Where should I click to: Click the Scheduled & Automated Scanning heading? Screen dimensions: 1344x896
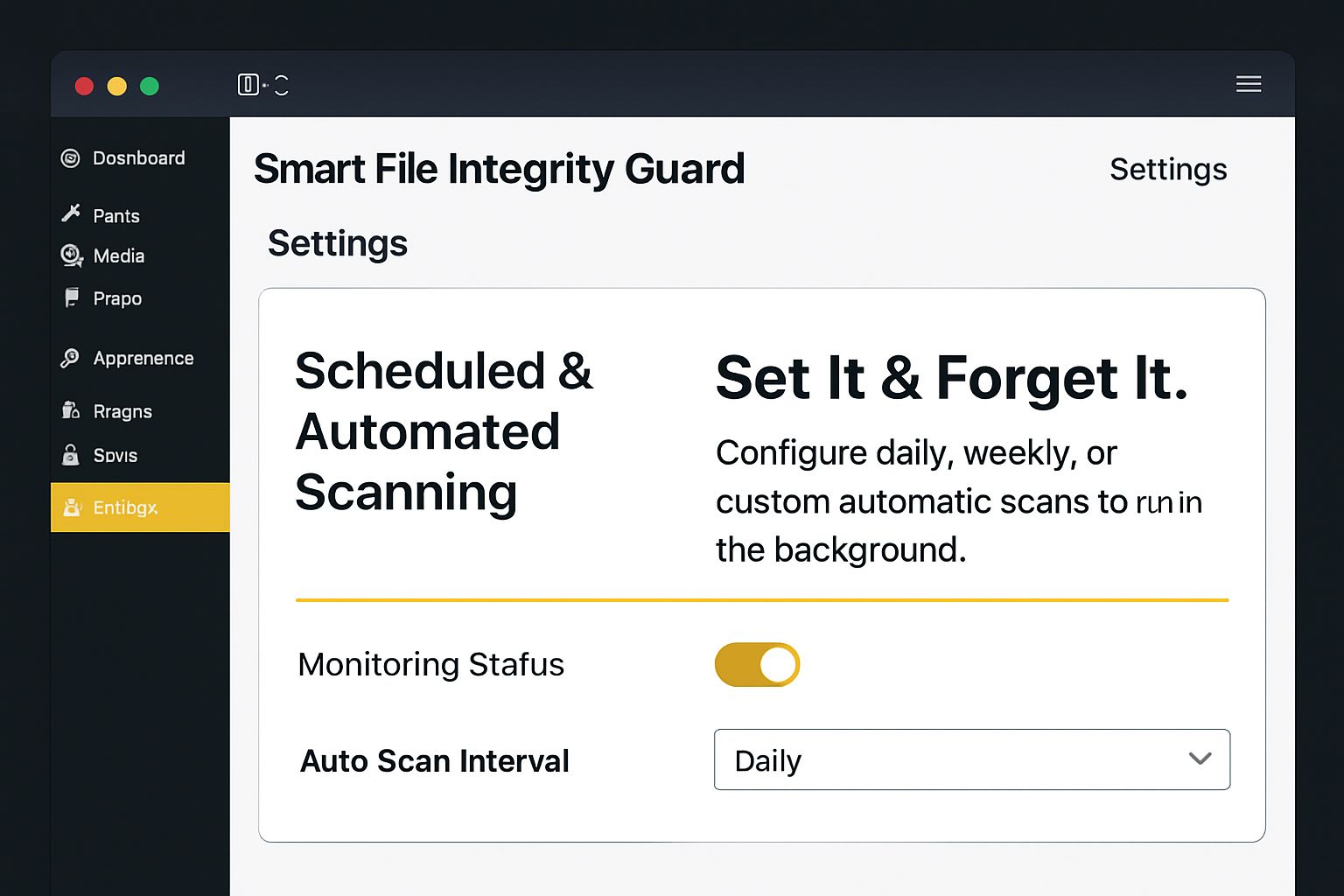tap(444, 431)
